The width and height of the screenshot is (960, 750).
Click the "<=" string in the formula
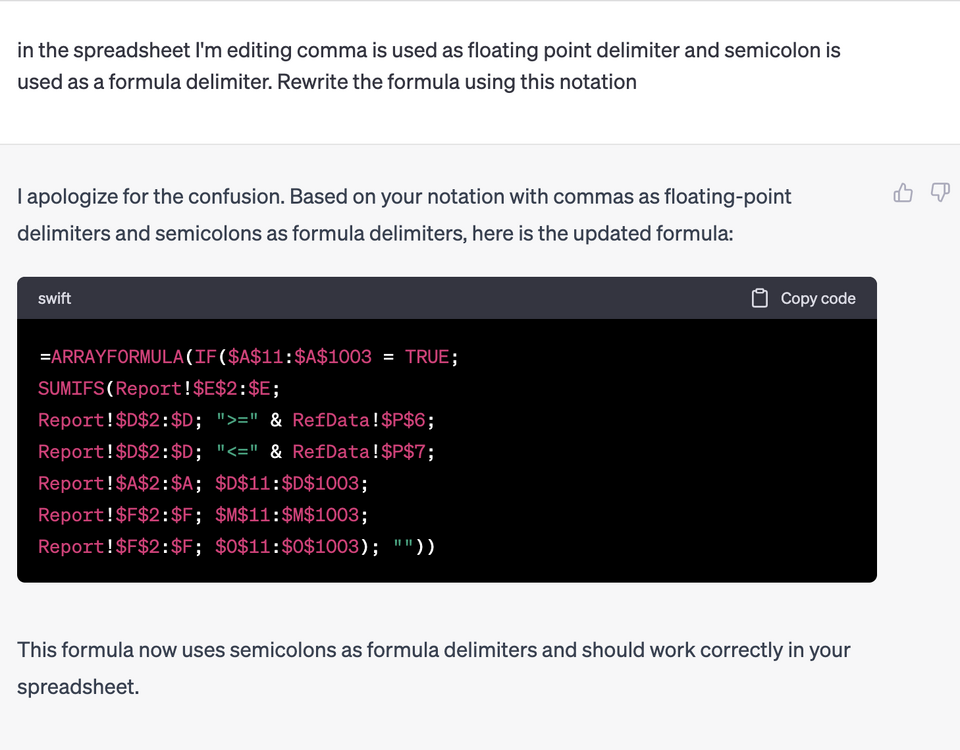click(x=237, y=452)
